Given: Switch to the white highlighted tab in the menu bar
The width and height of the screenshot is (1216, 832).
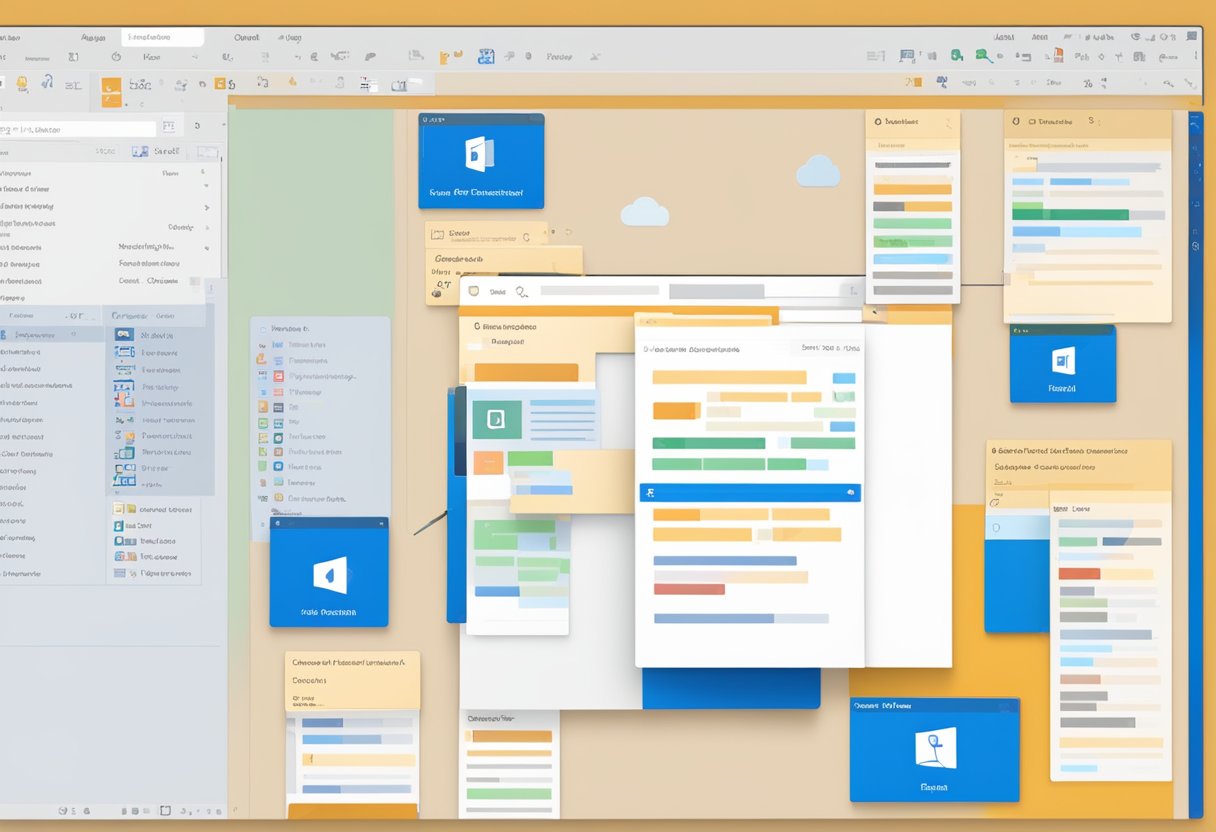Looking at the screenshot, I should [162, 37].
